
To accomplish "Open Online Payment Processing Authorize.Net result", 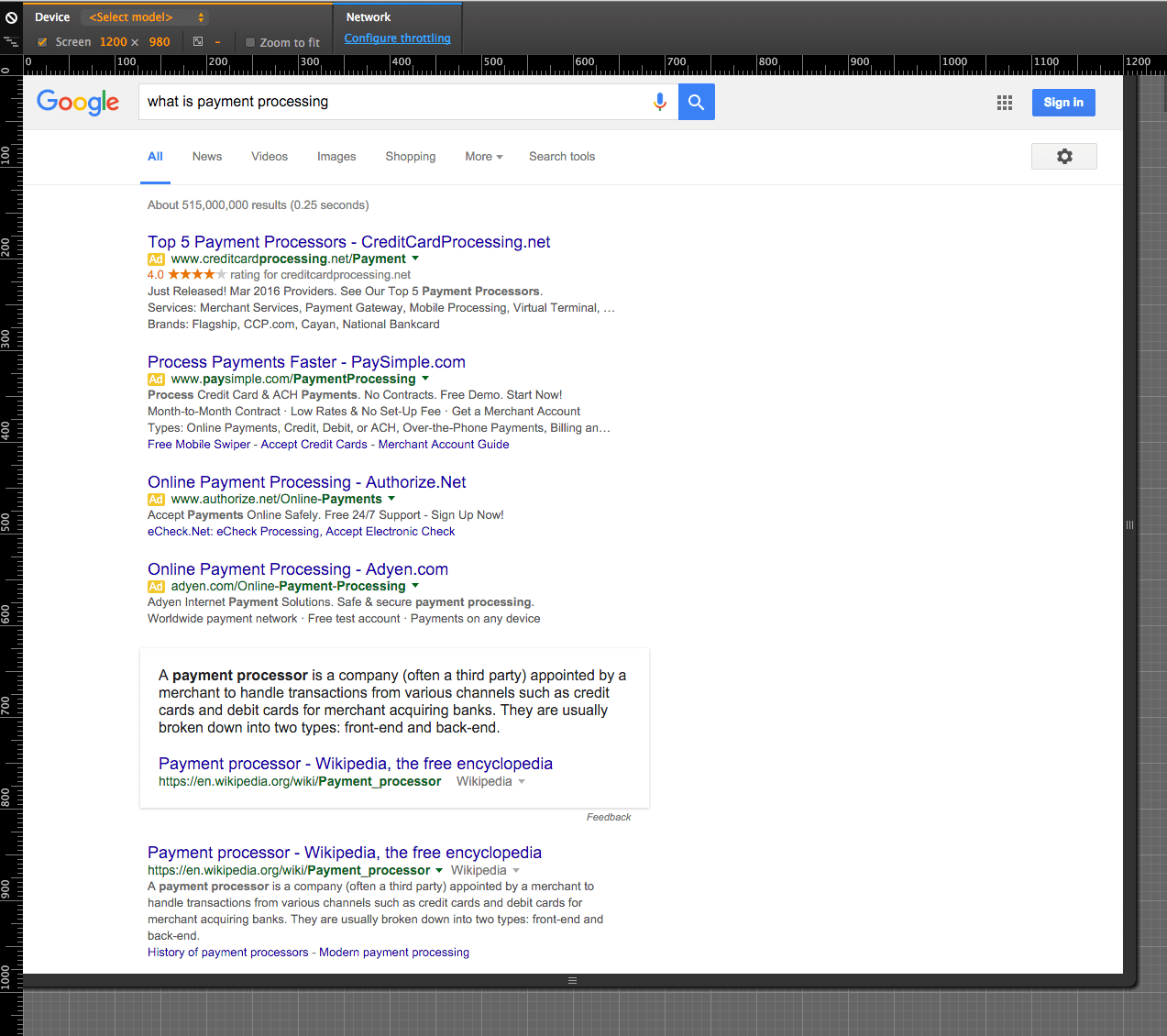I will click(x=307, y=482).
